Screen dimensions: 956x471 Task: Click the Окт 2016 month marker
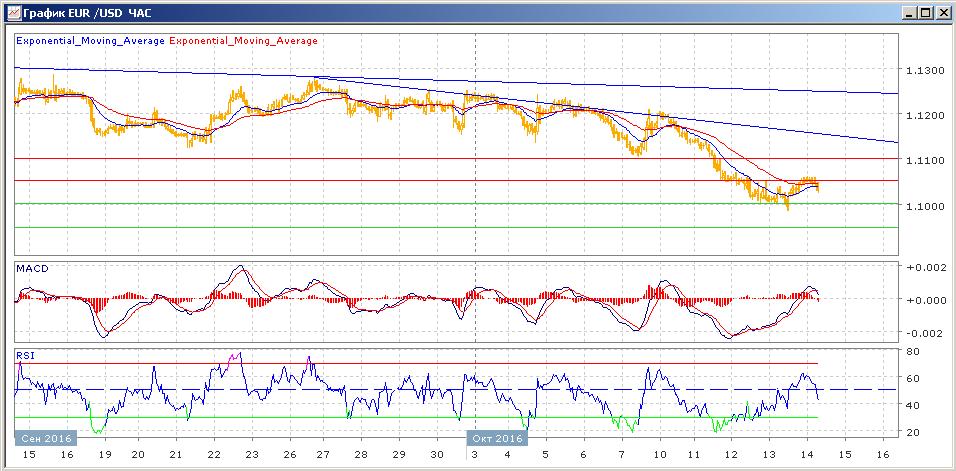pyautogui.click(x=497, y=438)
